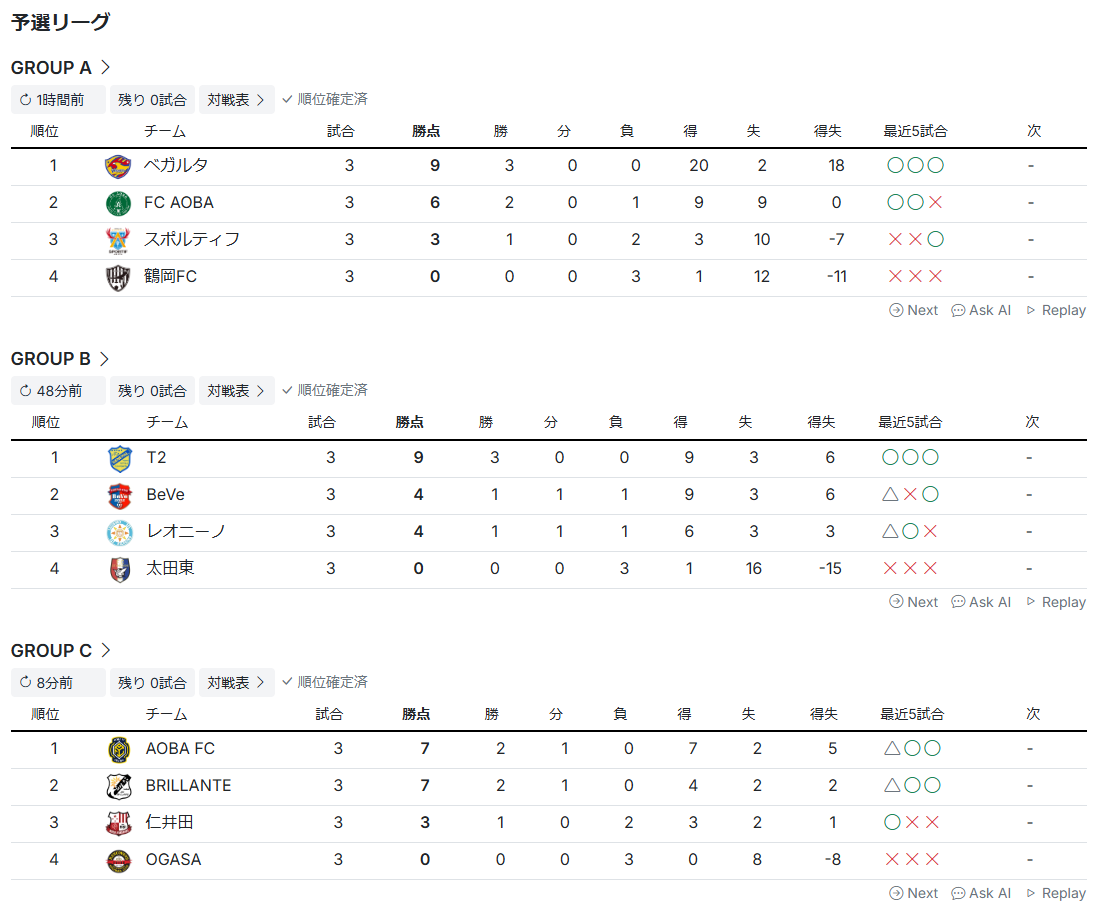Image resolution: width=1108 pixels, height=924 pixels.
Task: Click the ベガルタ team logo
Action: 118,166
